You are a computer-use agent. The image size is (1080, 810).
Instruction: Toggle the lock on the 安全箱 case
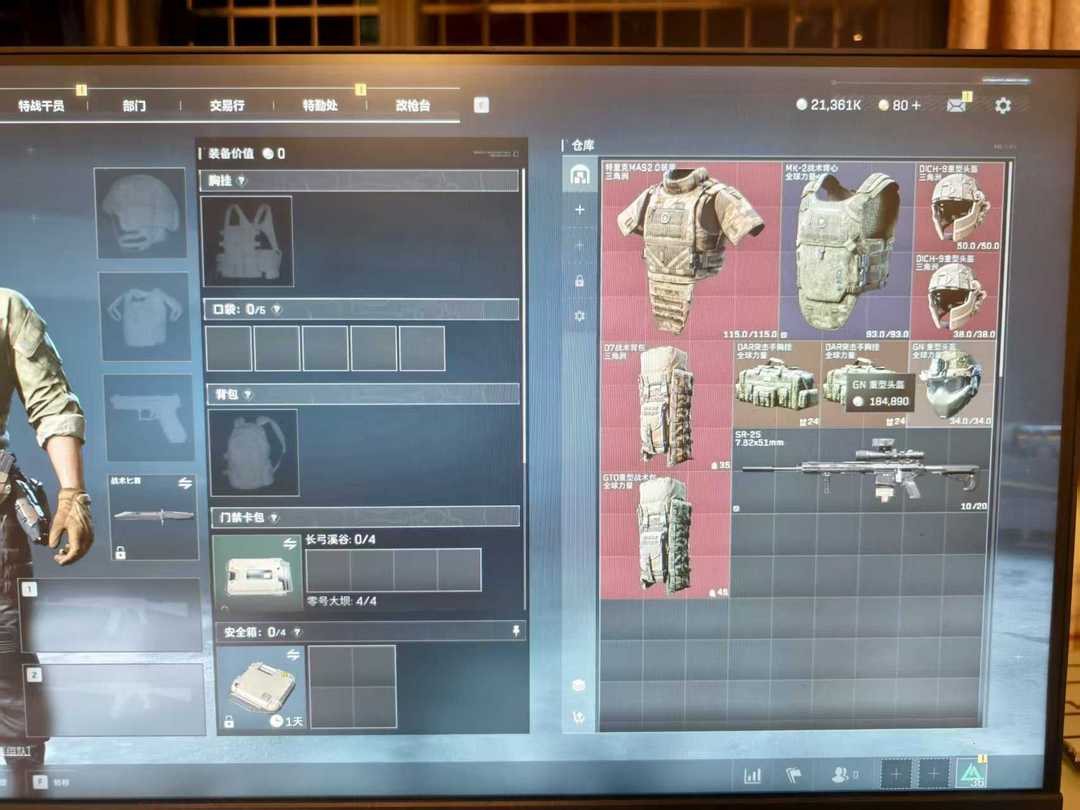pos(229,721)
